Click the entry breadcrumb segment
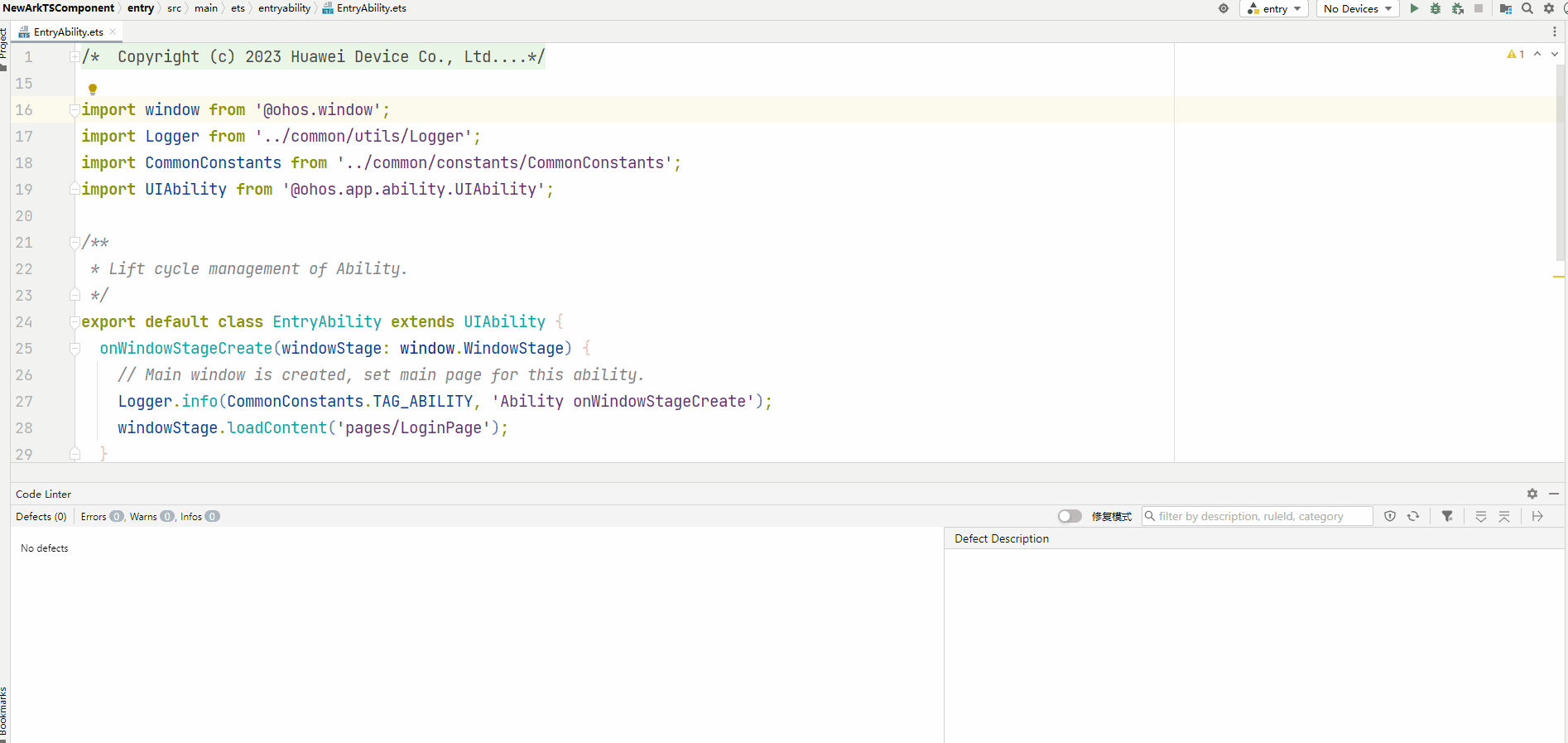 141,8
